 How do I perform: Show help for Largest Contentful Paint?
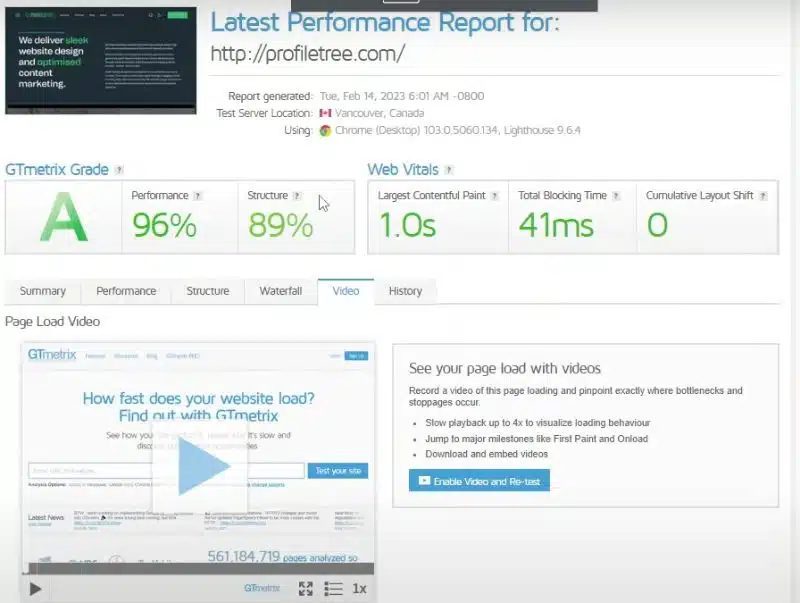pos(494,196)
